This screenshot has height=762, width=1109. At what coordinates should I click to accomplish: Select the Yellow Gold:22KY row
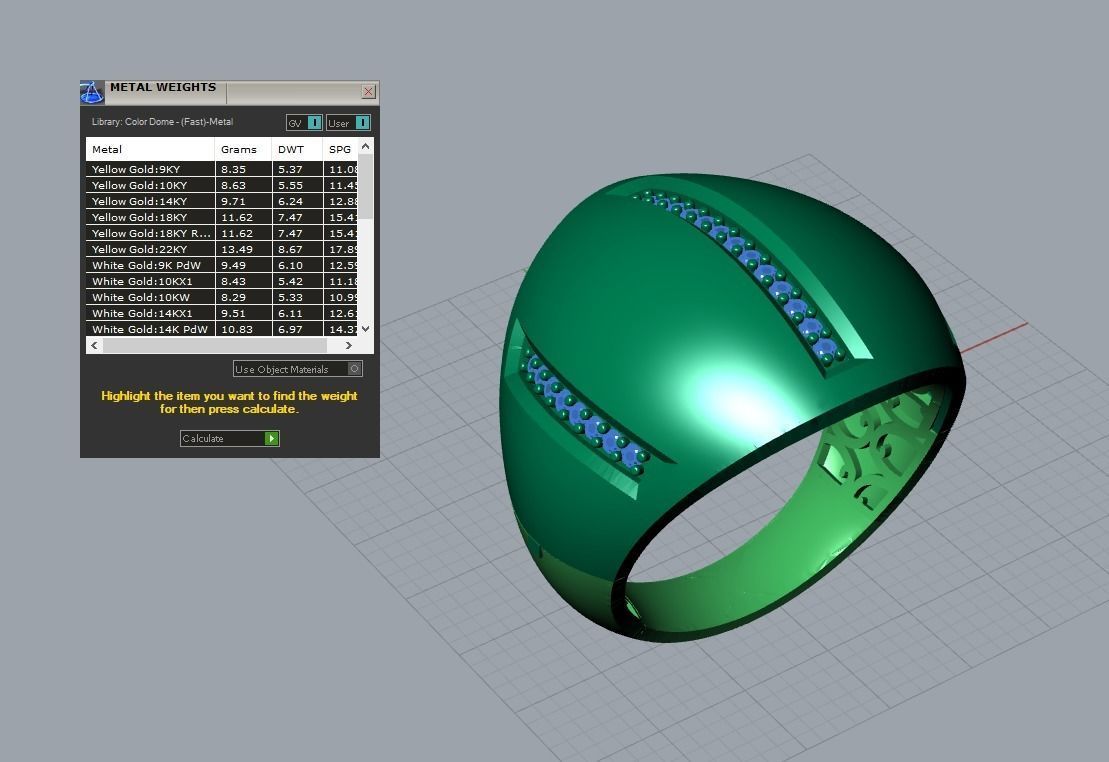point(221,249)
